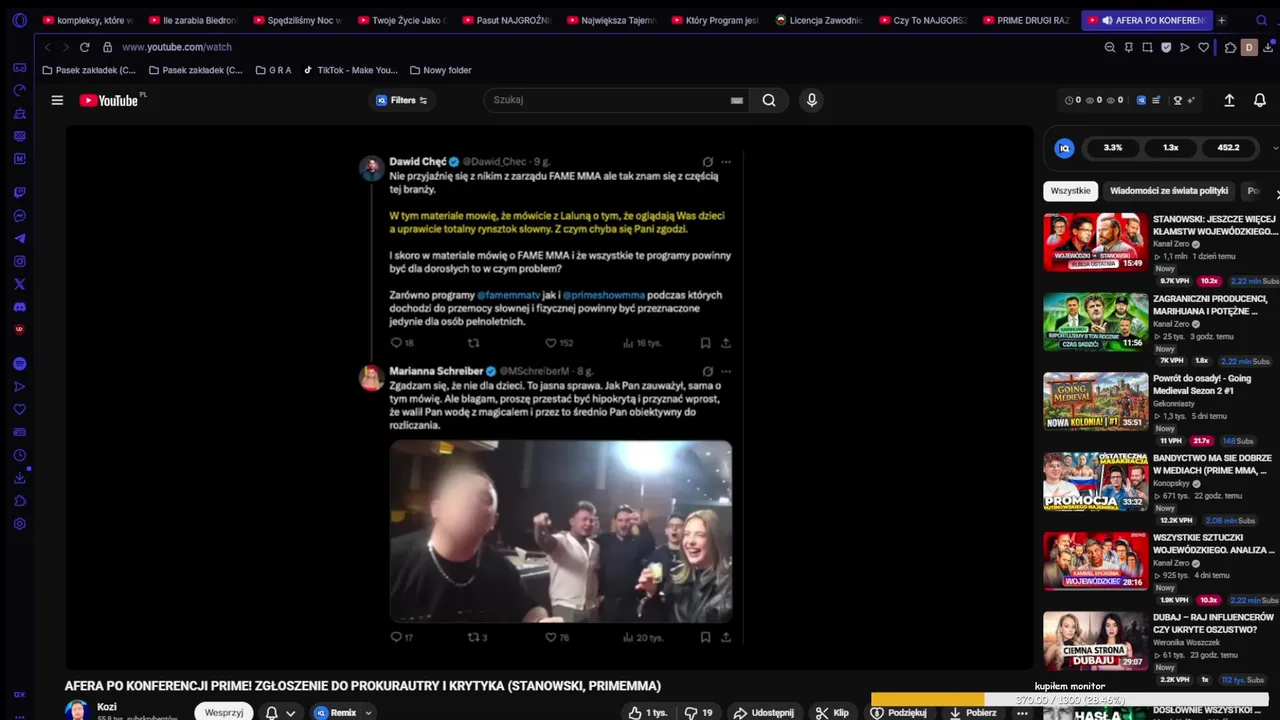Reload the current YouTube page
The image size is (1280, 720).
(x=84, y=47)
